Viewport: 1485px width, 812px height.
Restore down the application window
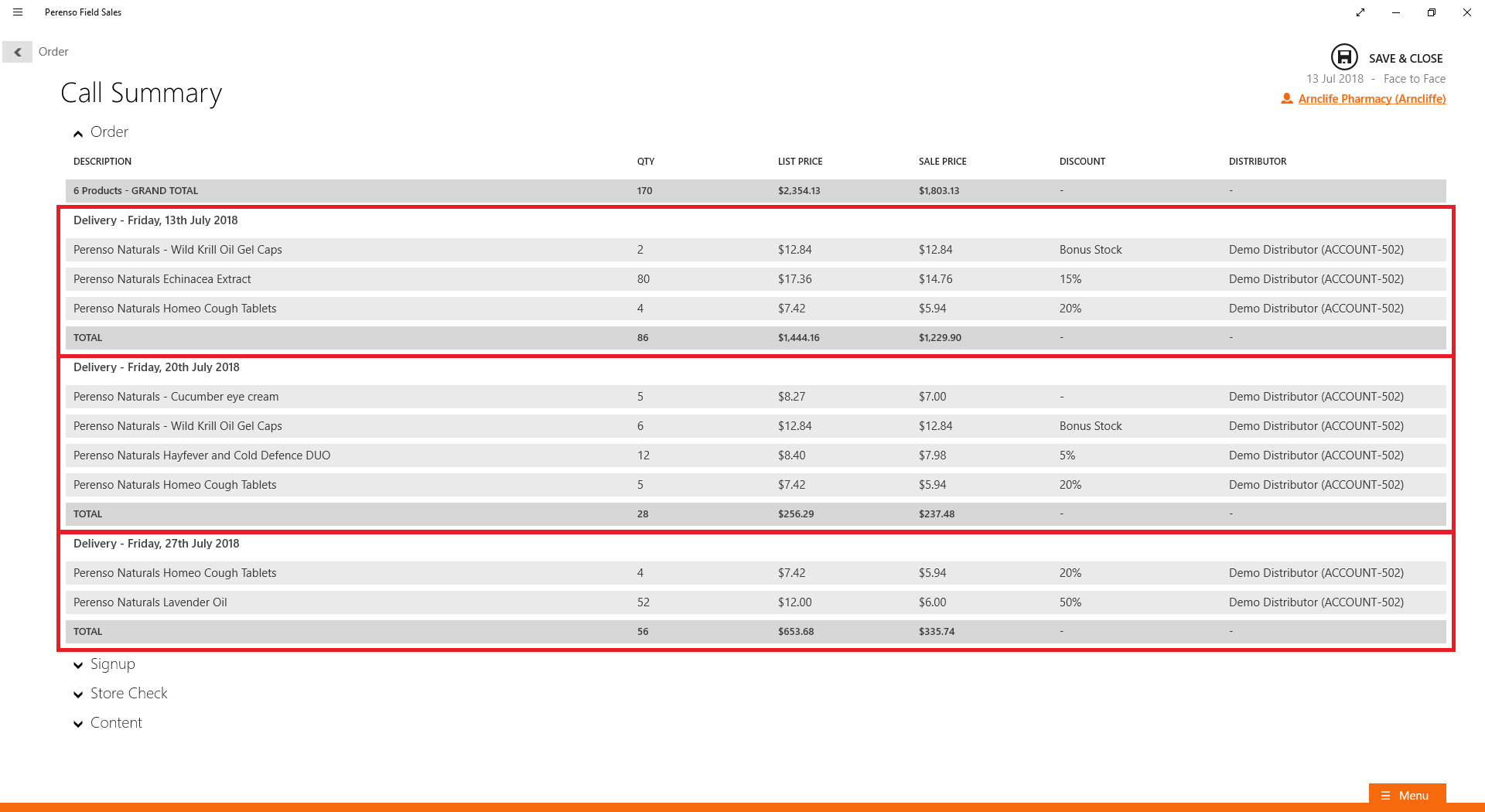click(1432, 12)
